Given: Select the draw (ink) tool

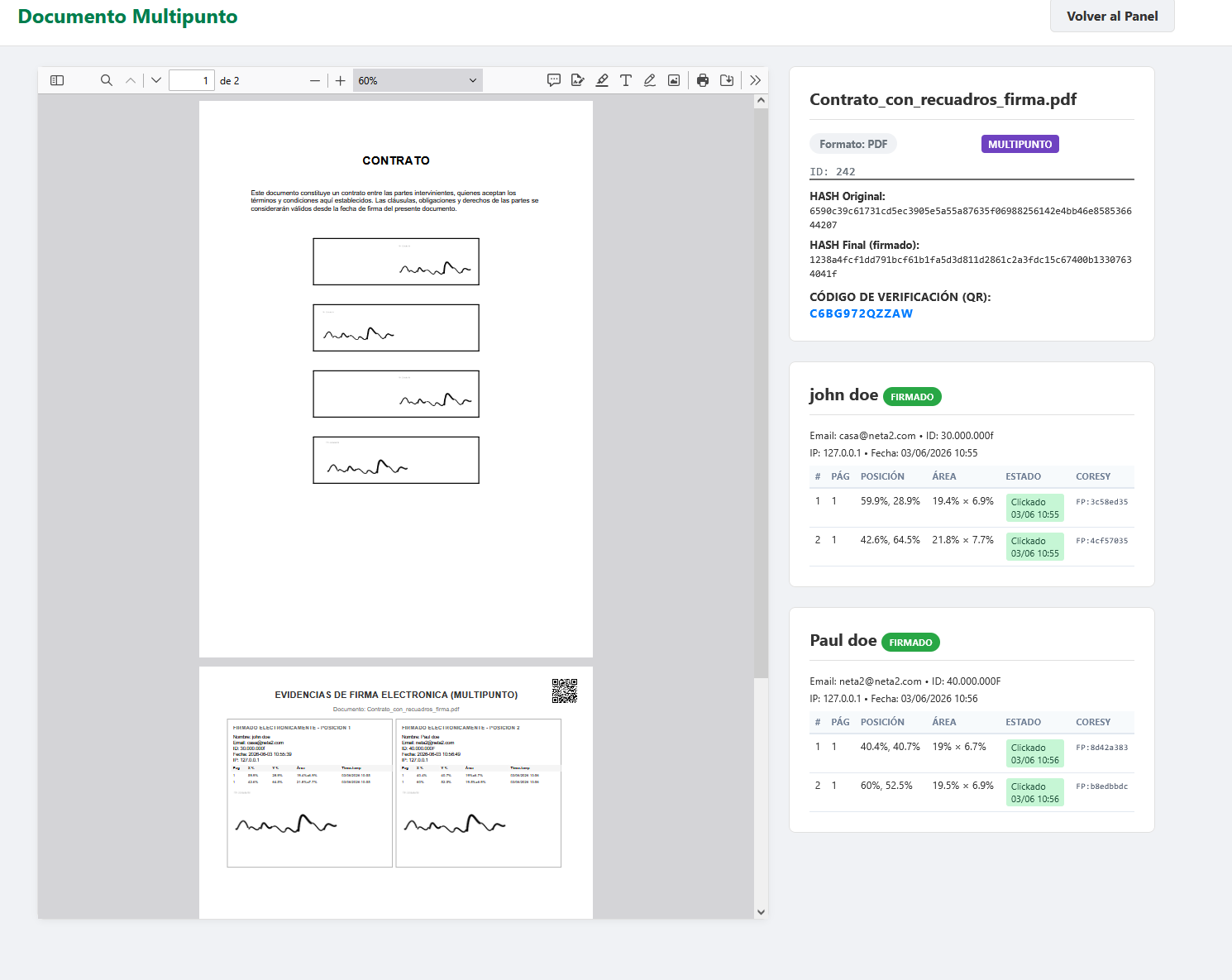Looking at the screenshot, I should click(x=650, y=80).
